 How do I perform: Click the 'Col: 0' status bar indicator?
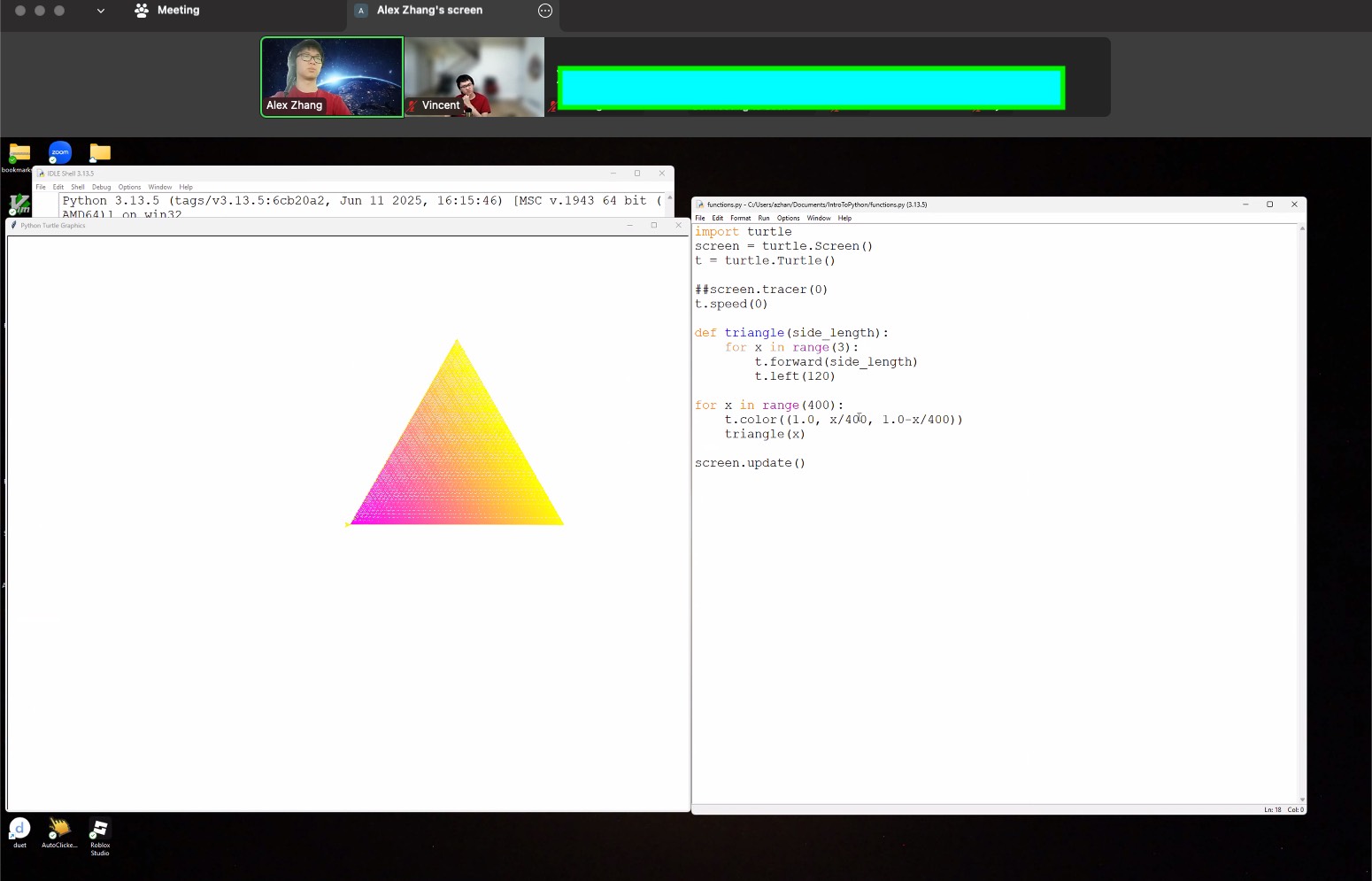coord(1295,809)
